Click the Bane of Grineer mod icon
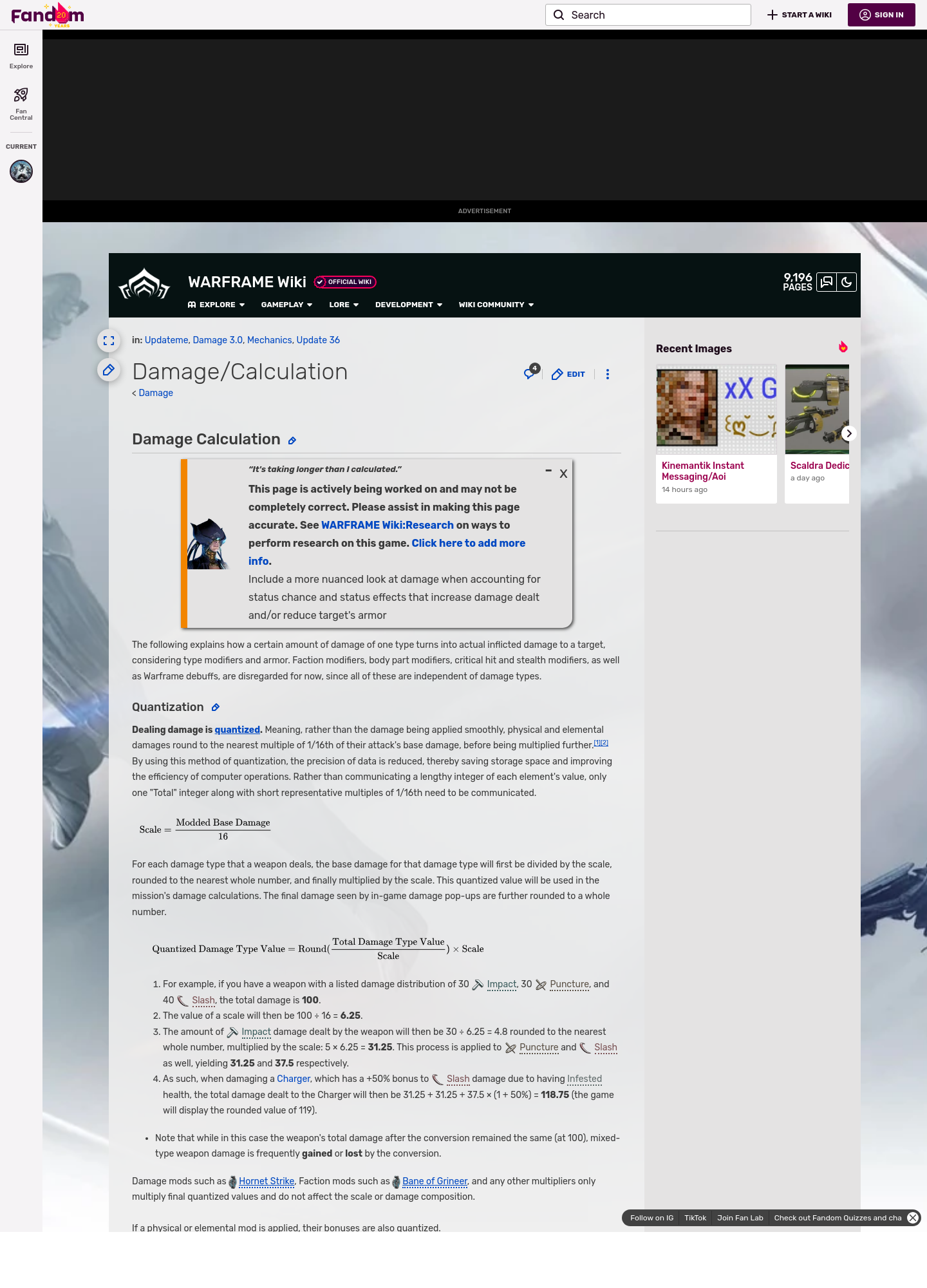This screenshot has width=927, height=1288. click(397, 1182)
